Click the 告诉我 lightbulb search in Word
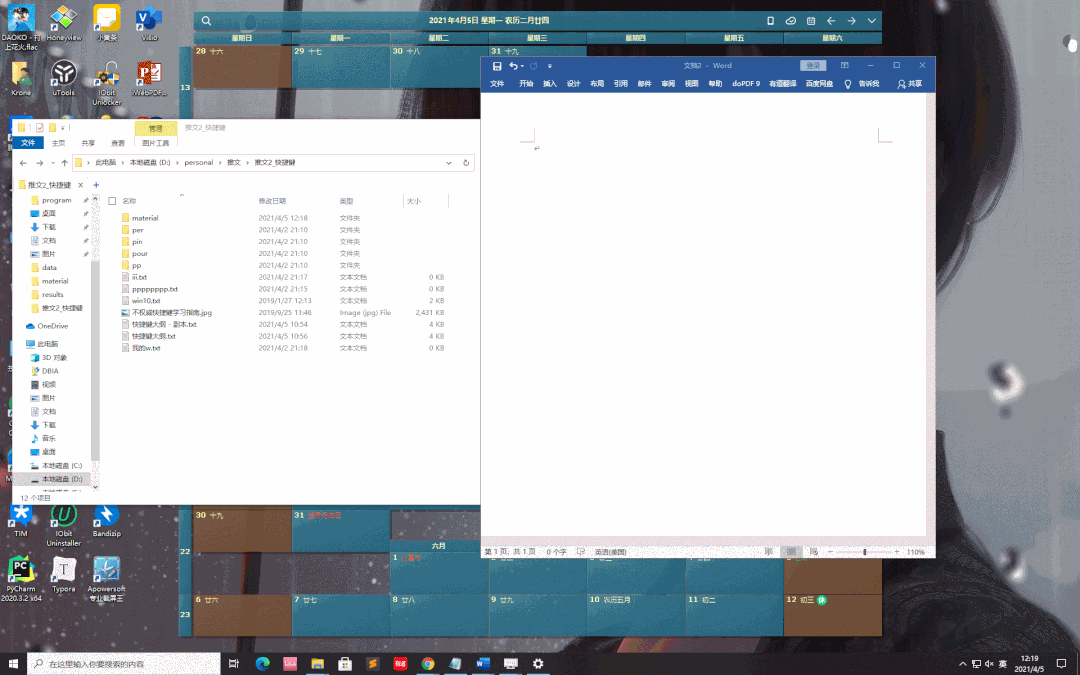This screenshot has width=1080, height=675. [862, 83]
